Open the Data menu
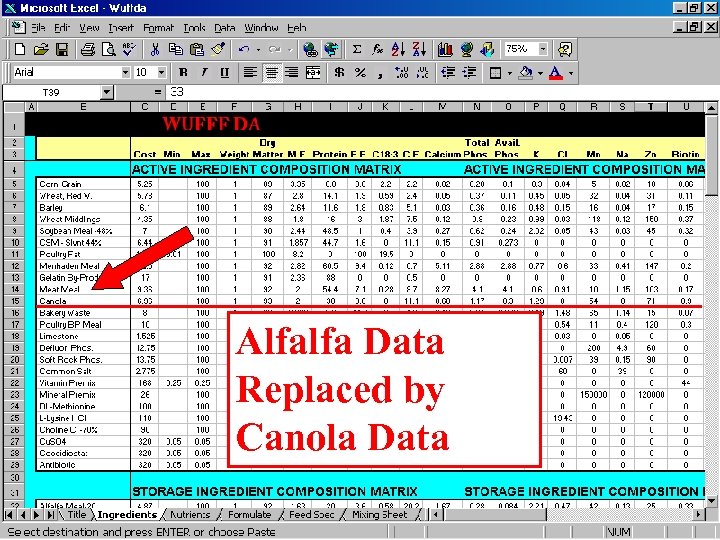The image size is (720, 540). tap(225, 28)
